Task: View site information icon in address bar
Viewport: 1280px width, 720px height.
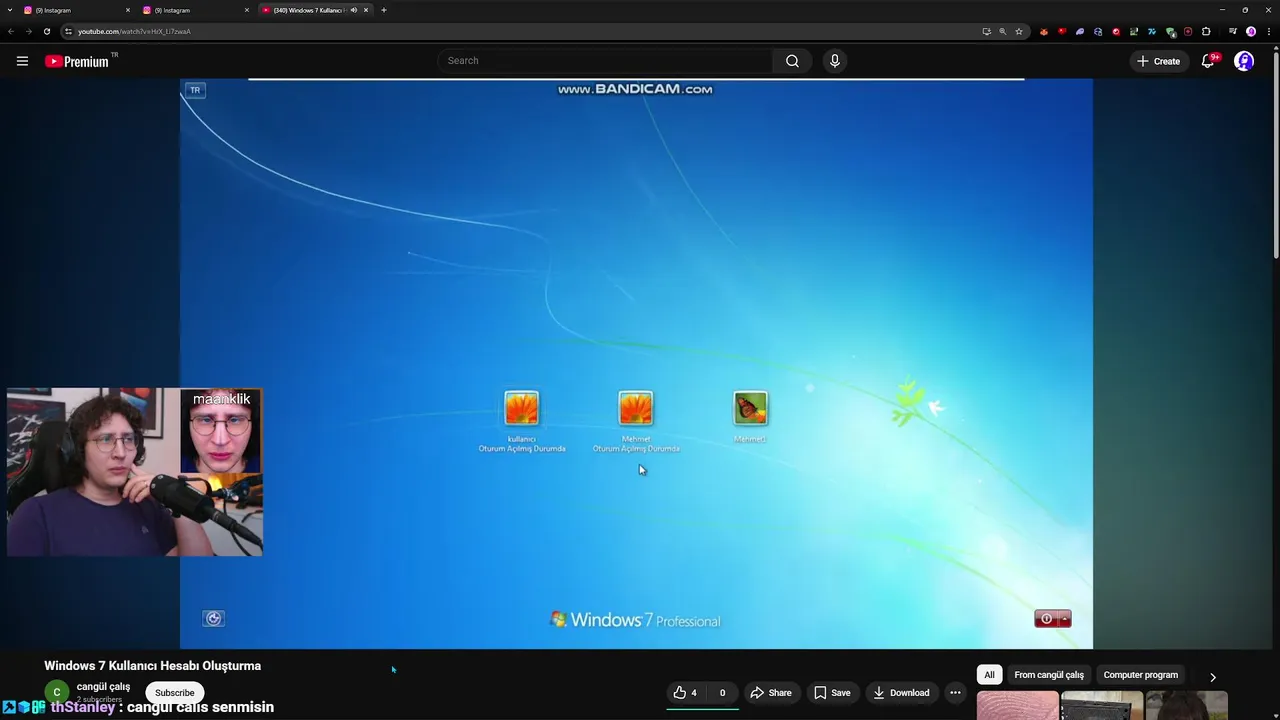Action: click(x=68, y=31)
